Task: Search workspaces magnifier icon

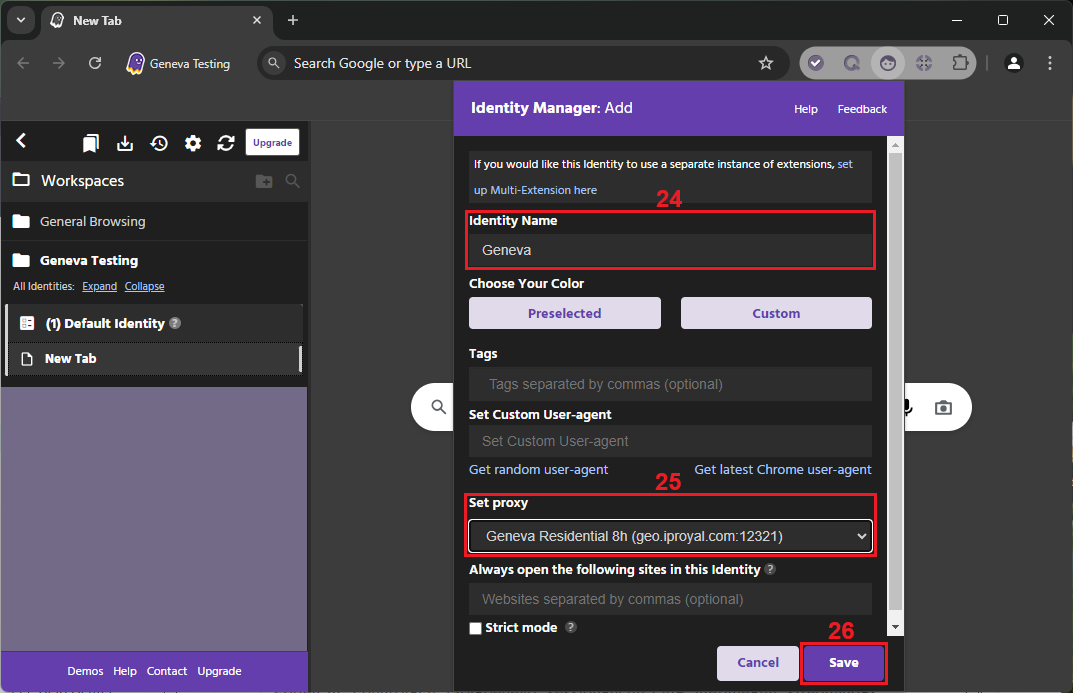Action: pos(292,181)
